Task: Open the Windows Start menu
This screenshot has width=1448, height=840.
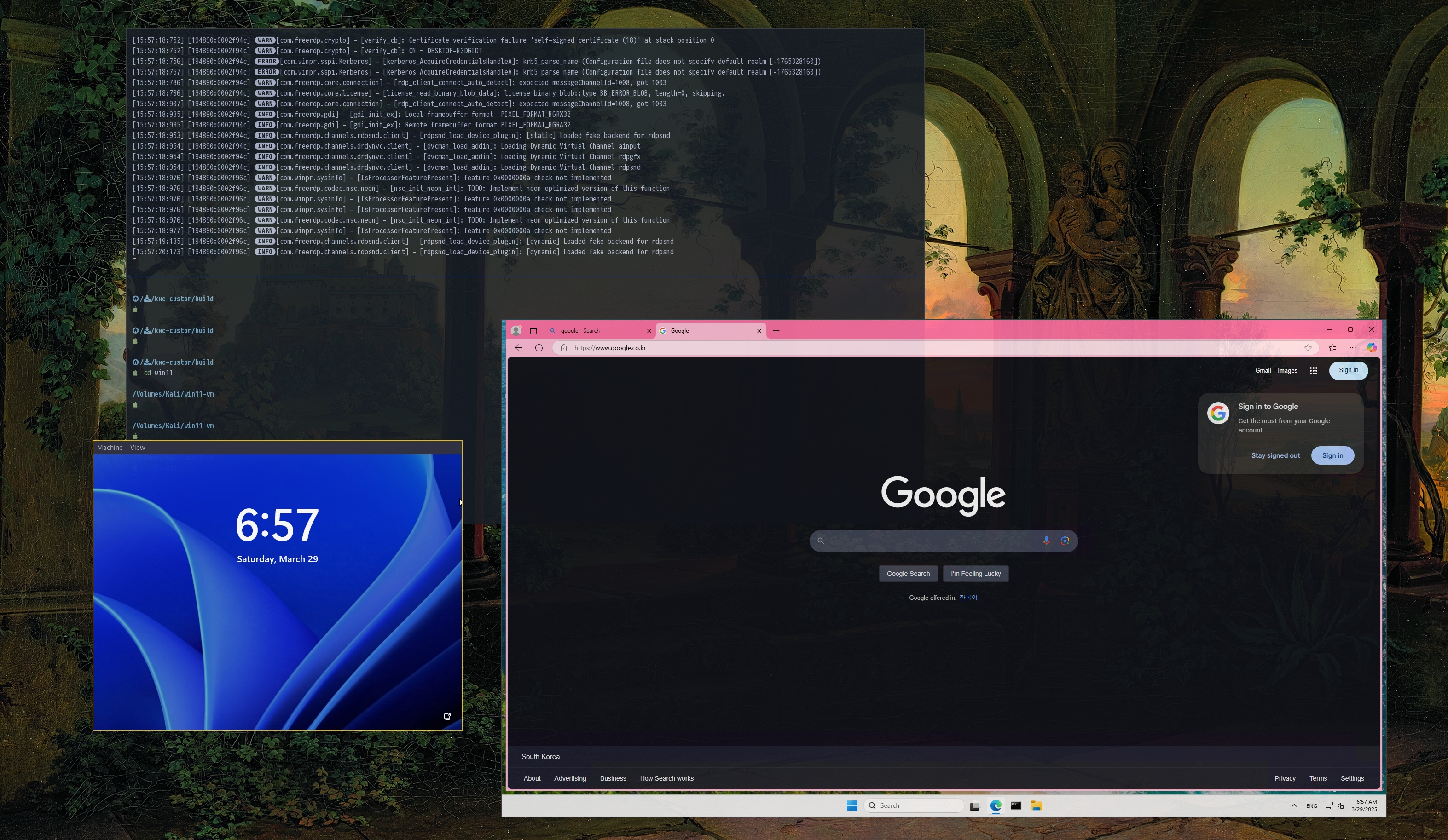Action: point(851,805)
